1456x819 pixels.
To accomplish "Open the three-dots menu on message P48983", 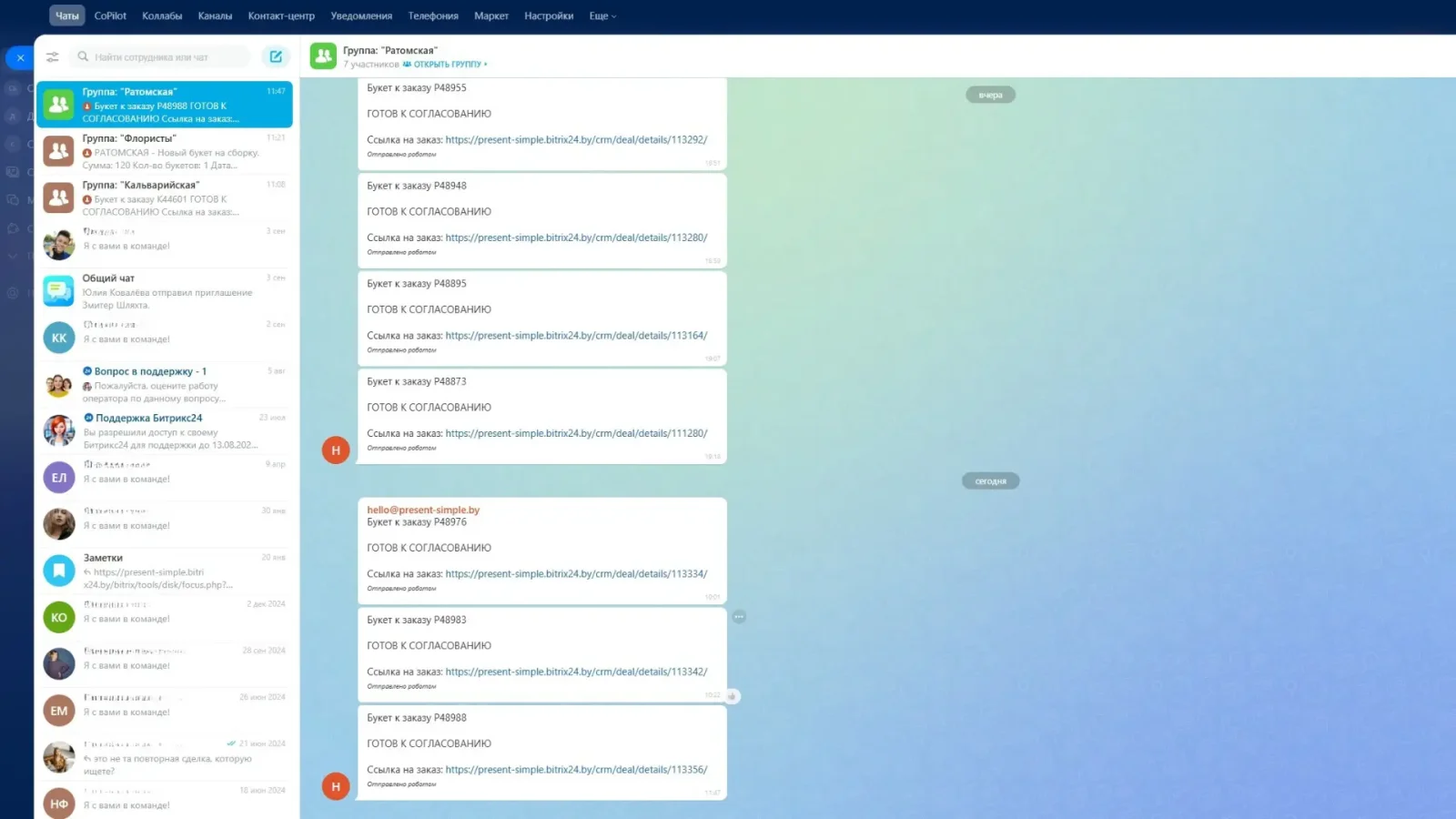I will click(x=739, y=617).
